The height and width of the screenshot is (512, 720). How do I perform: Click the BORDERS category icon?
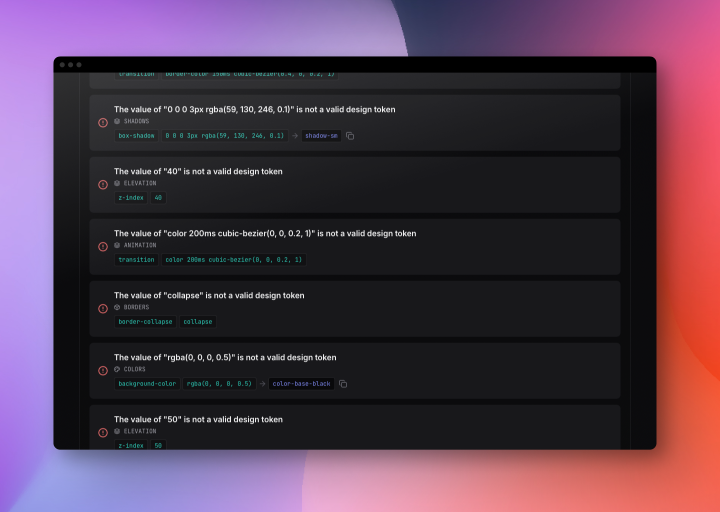point(117,307)
